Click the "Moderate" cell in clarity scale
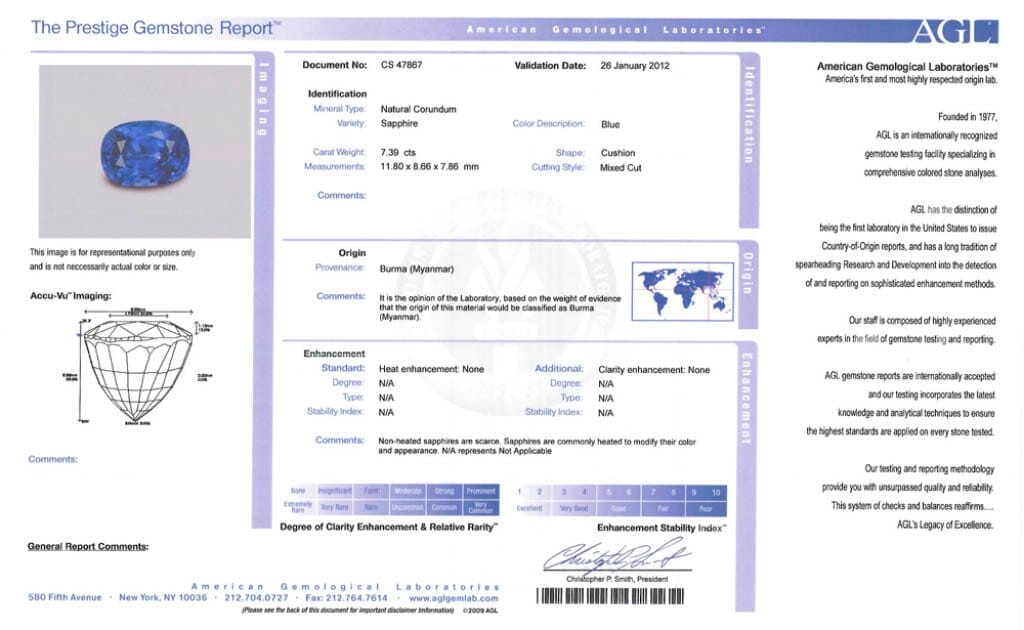The image size is (1024, 630). (408, 491)
